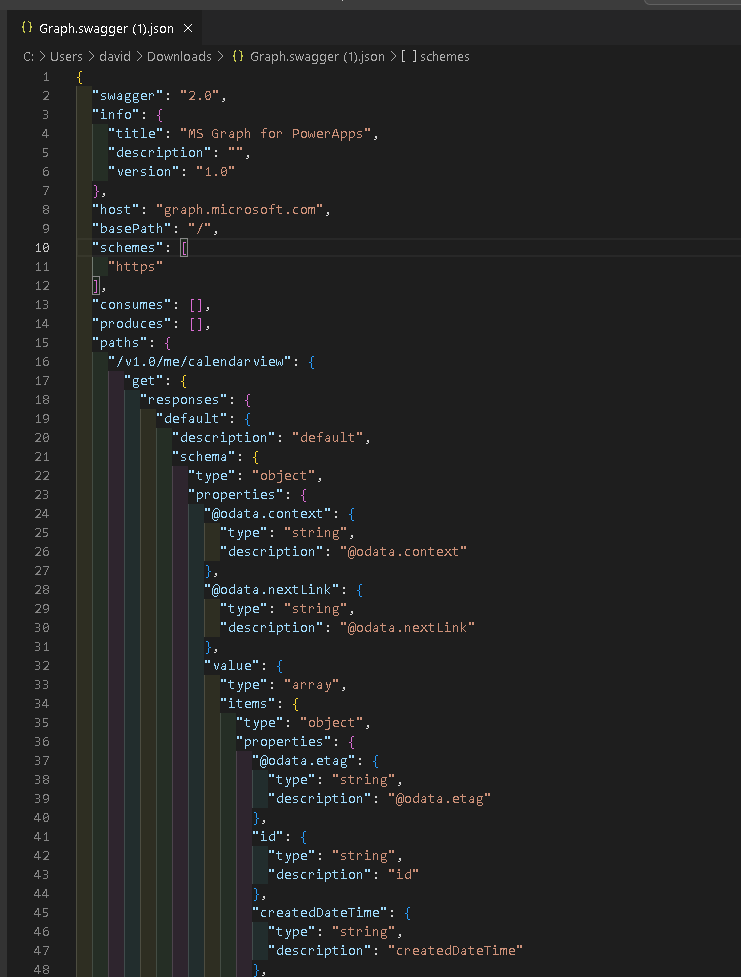Click the "version" key on line 6

[x=143, y=172]
